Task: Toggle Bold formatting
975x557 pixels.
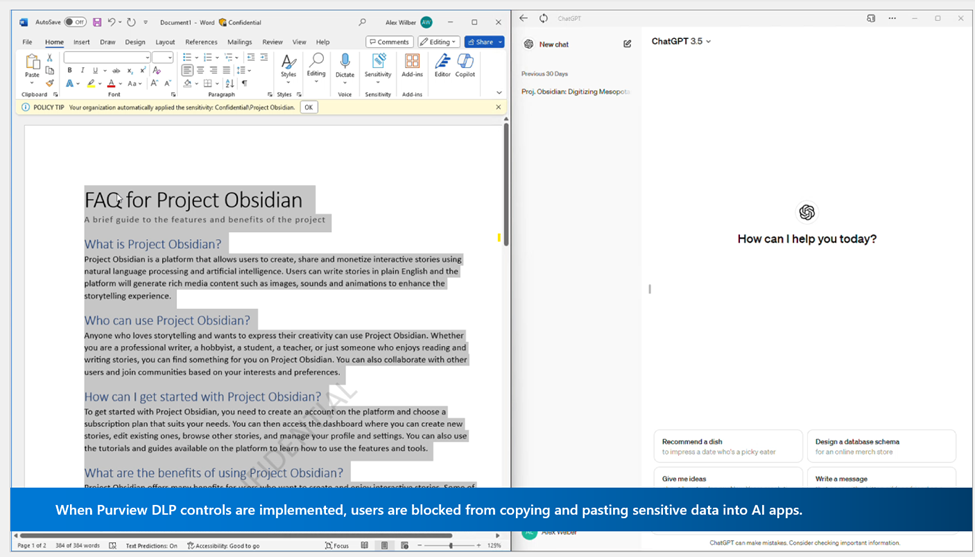Action: (x=70, y=70)
